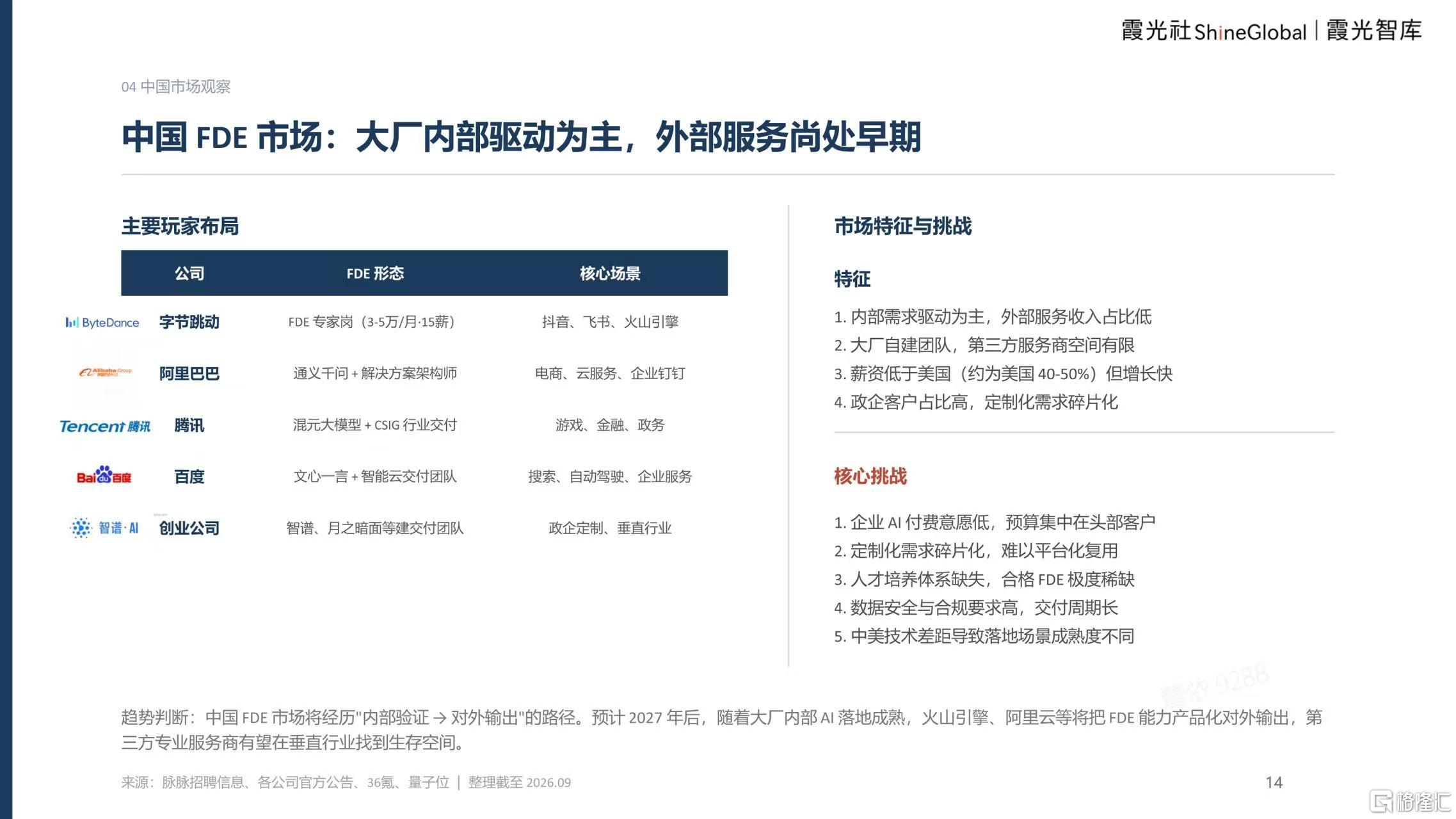Click the 文心一言 + 智能云交付团队 cell
The image size is (1456, 819).
click(375, 476)
